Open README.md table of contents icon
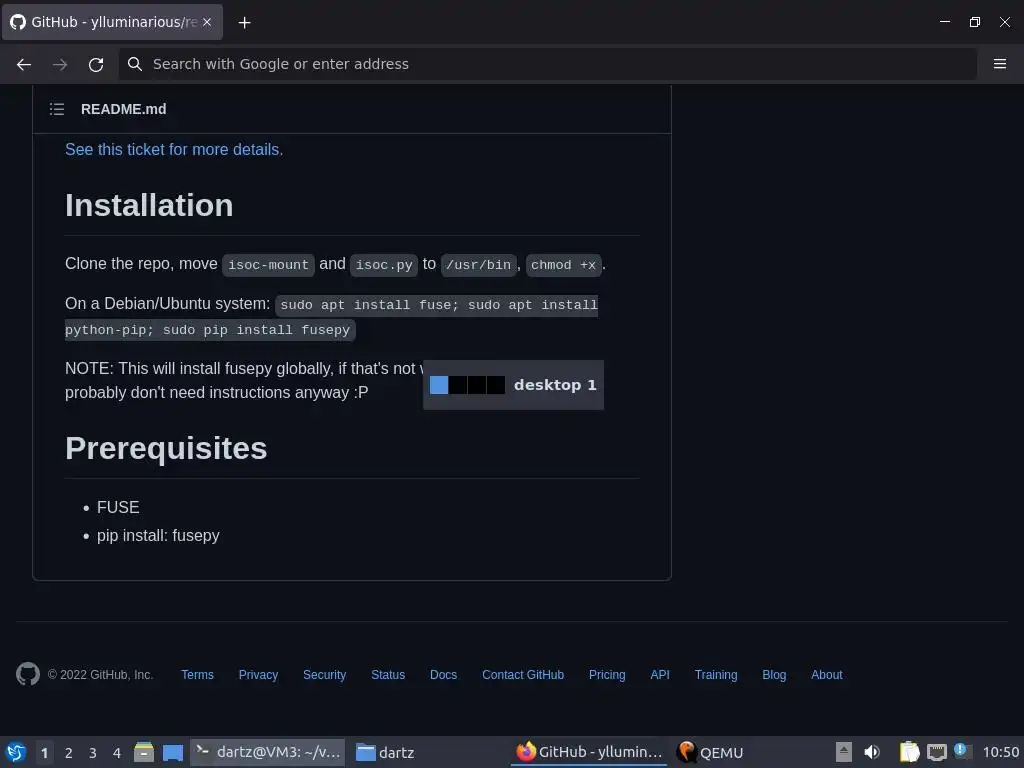The image size is (1024, 768). 57,109
